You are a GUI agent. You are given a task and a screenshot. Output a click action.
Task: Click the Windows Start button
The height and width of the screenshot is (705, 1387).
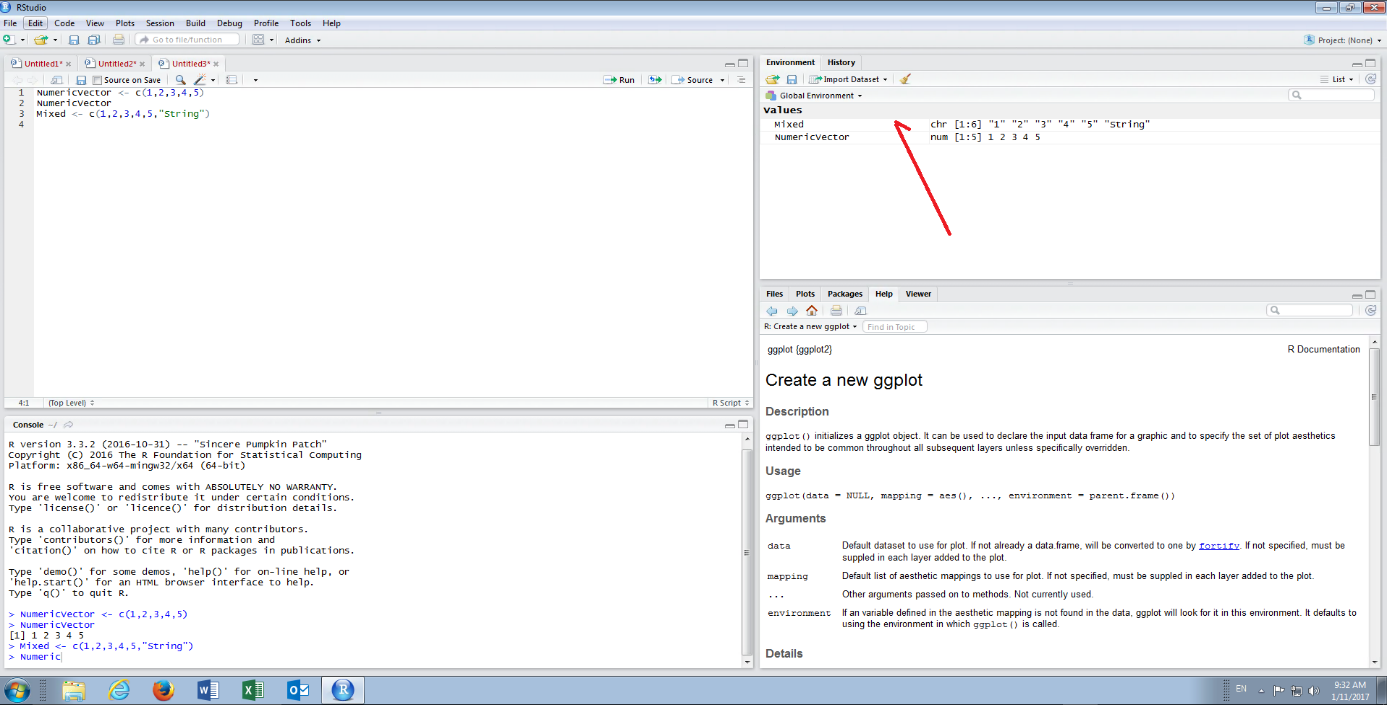point(17,690)
